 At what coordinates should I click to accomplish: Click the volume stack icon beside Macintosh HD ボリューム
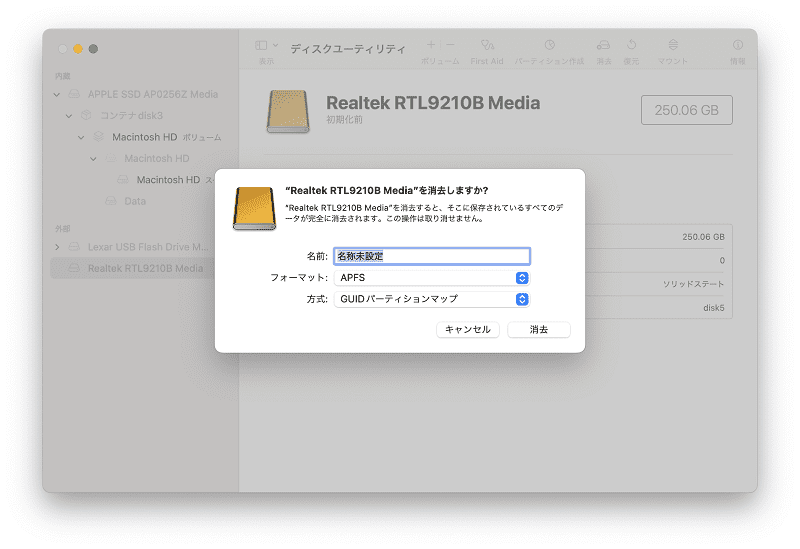(98, 137)
